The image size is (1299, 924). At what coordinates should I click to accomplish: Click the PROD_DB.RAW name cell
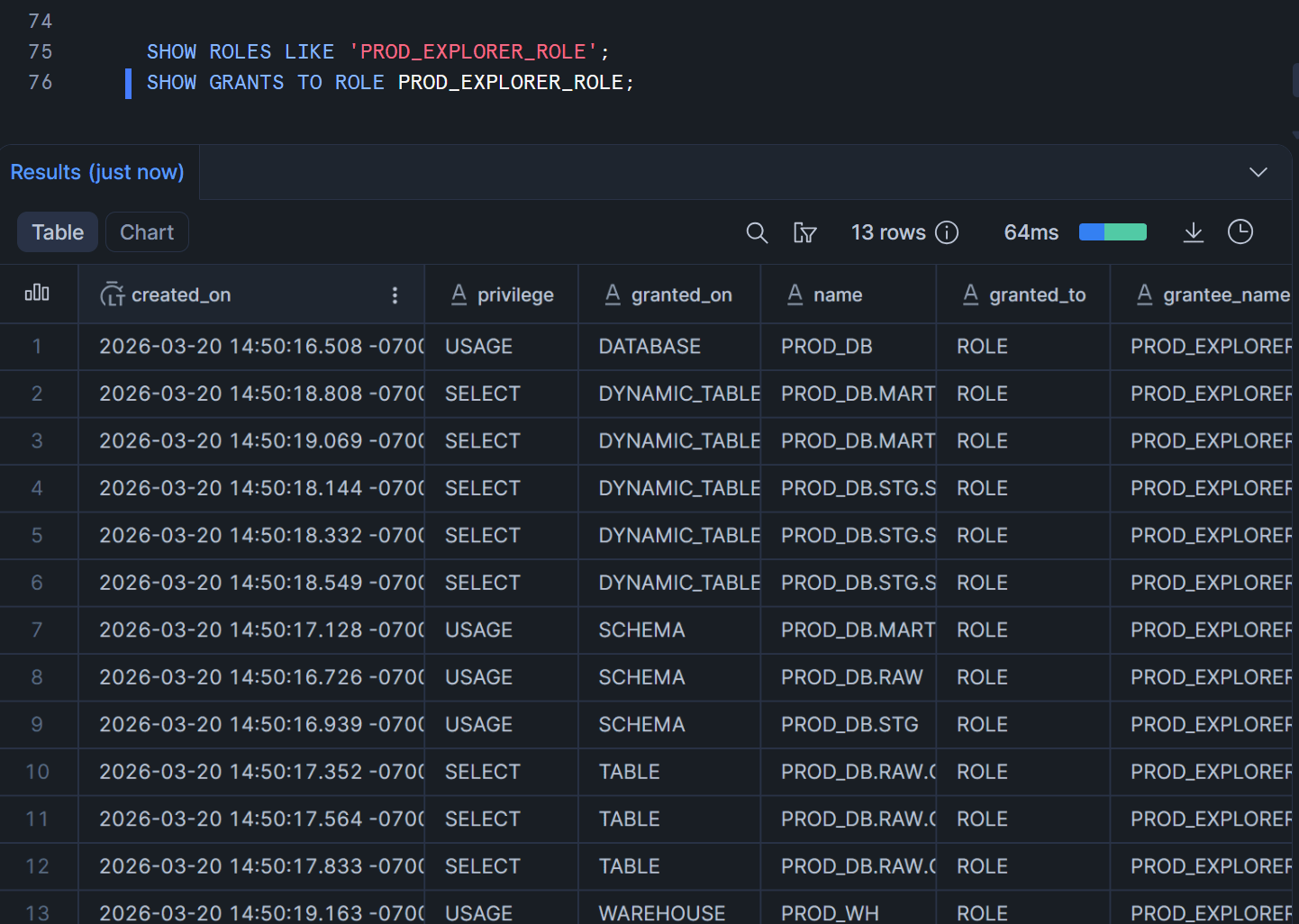click(x=851, y=677)
